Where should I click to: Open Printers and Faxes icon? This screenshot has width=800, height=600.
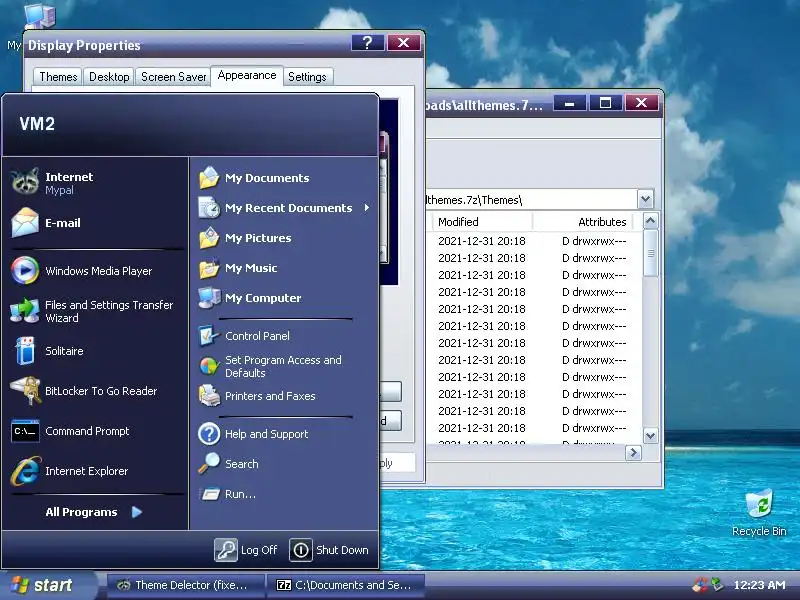pyautogui.click(x=209, y=396)
